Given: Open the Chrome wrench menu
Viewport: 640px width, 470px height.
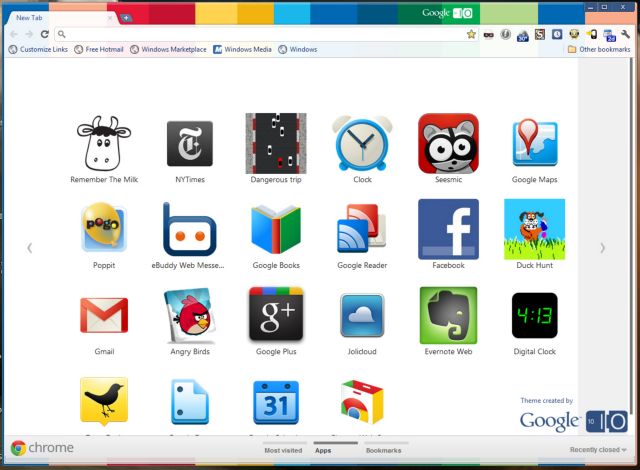Looking at the screenshot, I should [x=625, y=34].
